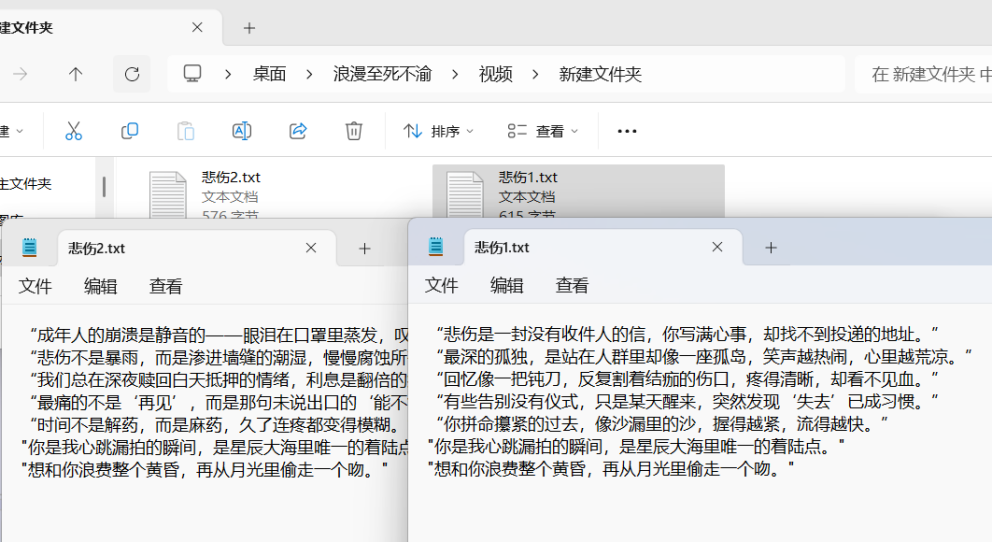Click line starting “成年人的崩溃是静音的

pos(219,335)
